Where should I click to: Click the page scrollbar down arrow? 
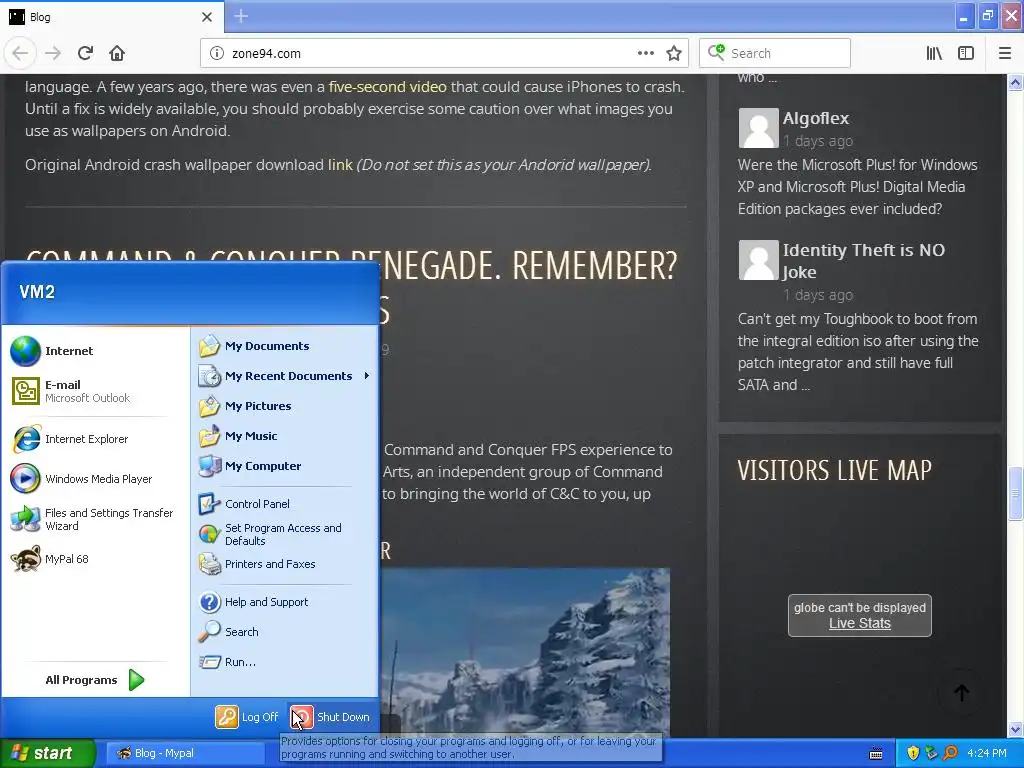click(1016, 729)
